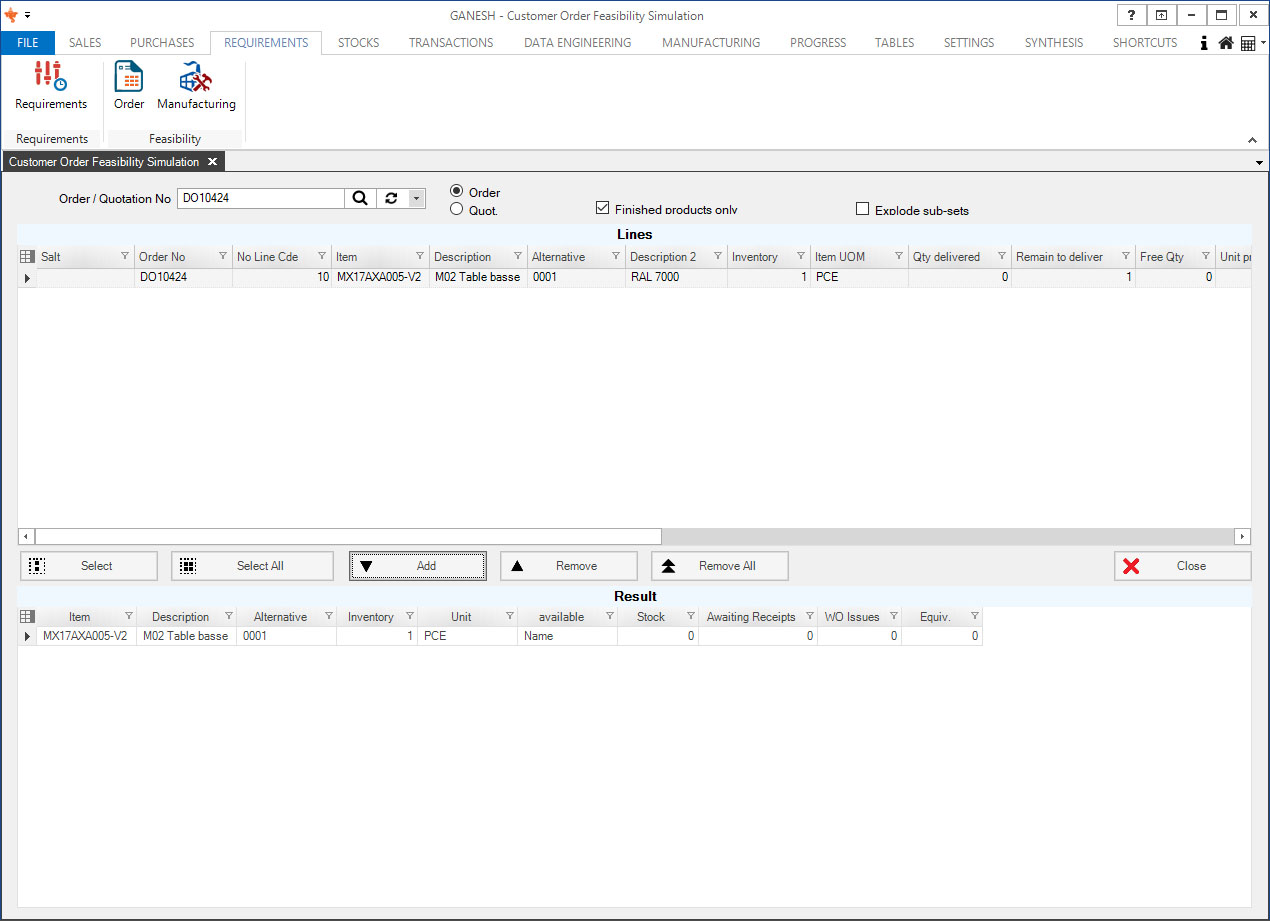Open the info icon in ribbon bar
Viewport: 1270px width, 921px height.
(1204, 43)
